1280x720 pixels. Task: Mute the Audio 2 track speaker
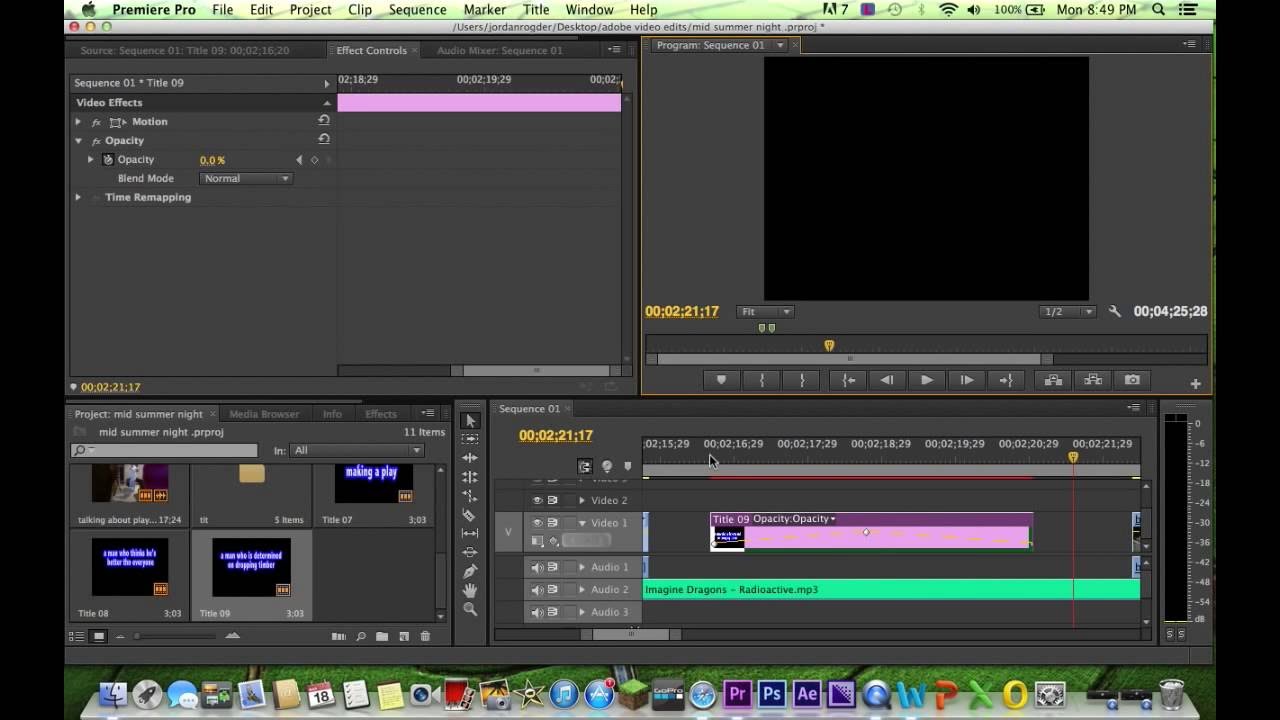pos(537,590)
